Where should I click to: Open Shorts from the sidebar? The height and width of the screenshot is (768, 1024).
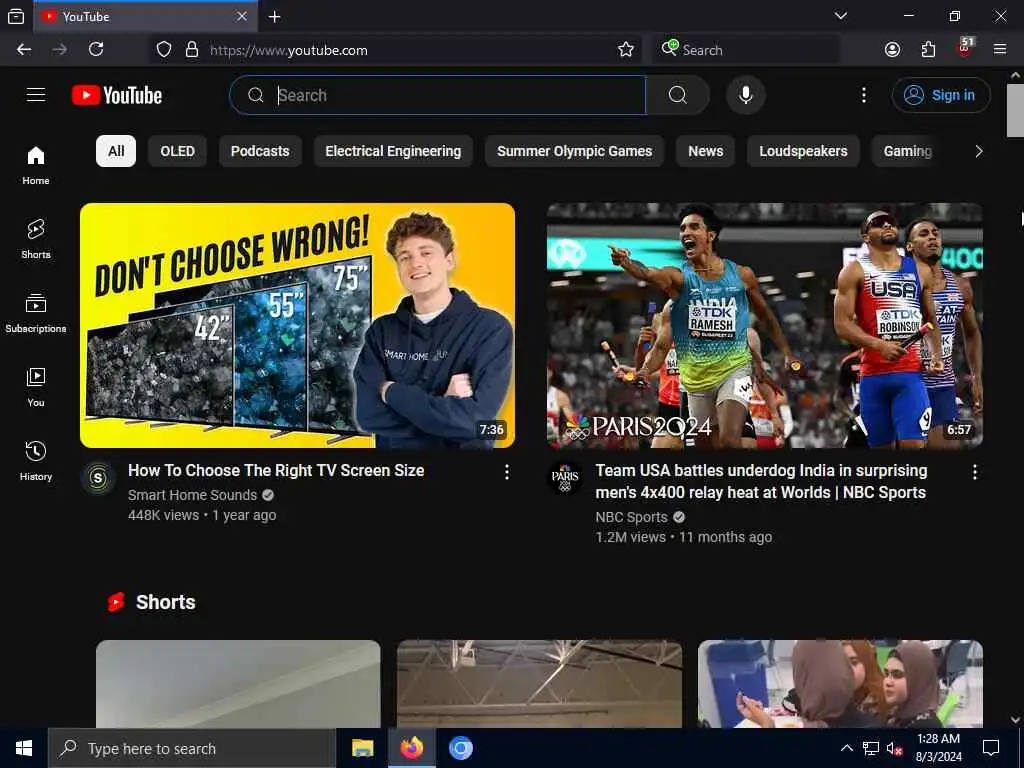click(x=36, y=239)
